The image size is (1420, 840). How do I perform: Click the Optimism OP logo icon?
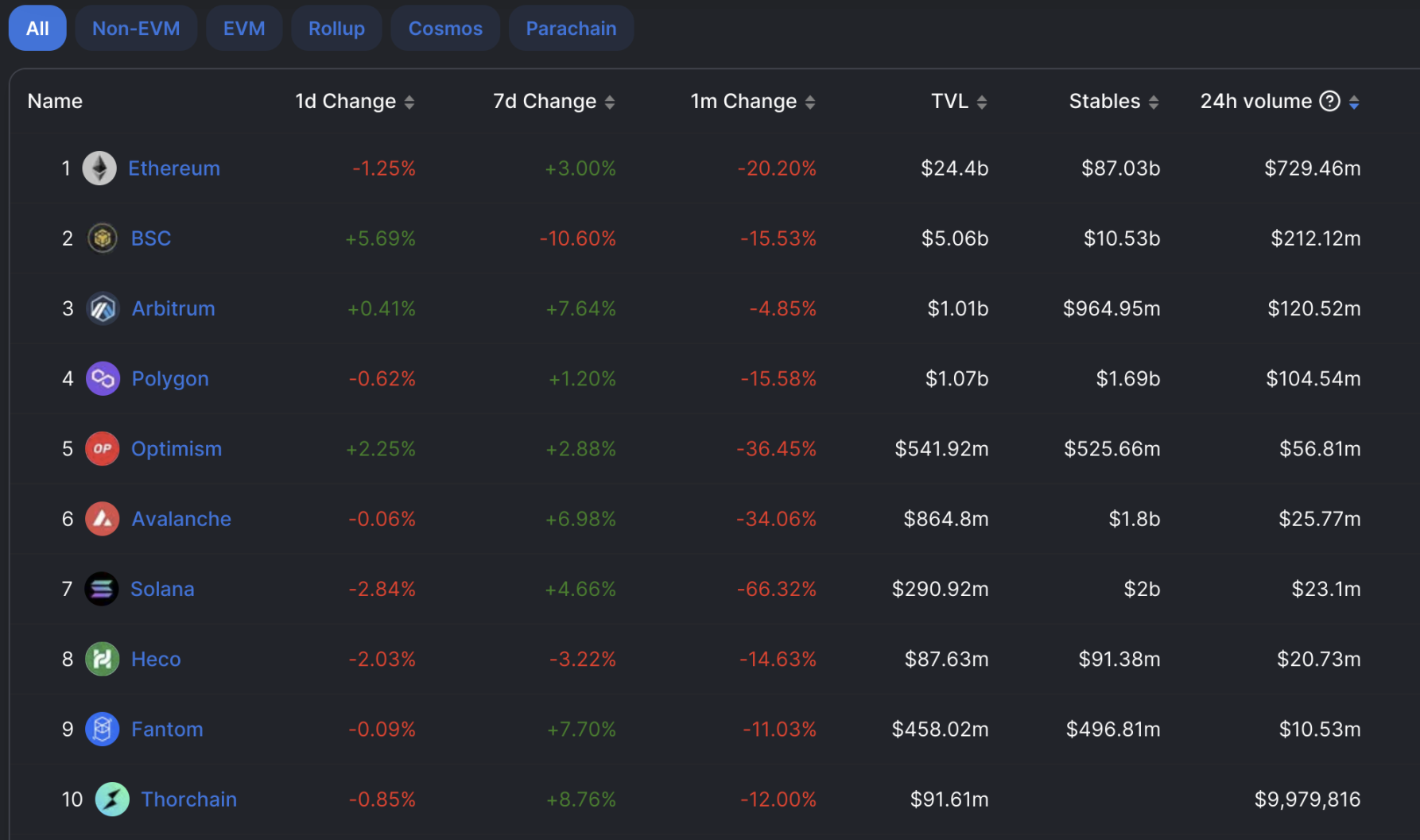coord(103,449)
